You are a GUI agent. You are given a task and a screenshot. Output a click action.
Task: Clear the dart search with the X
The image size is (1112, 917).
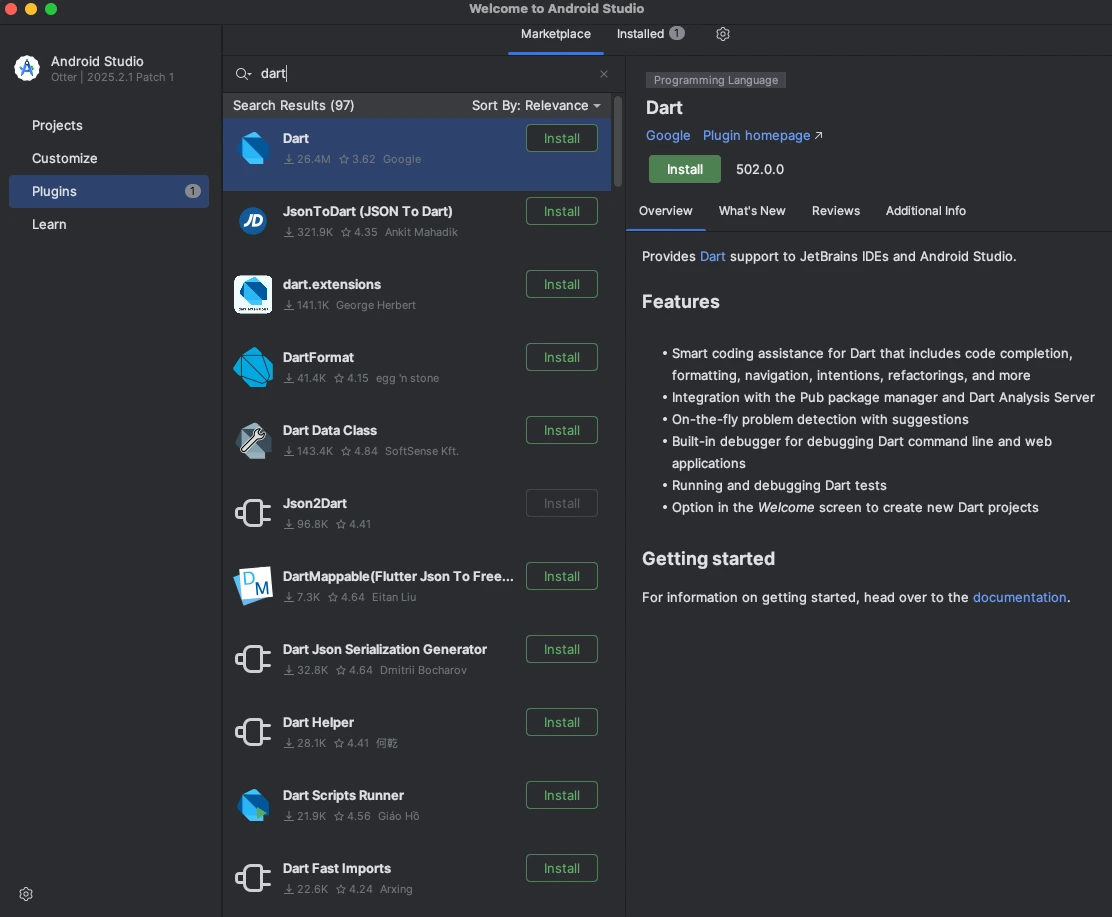click(x=604, y=74)
